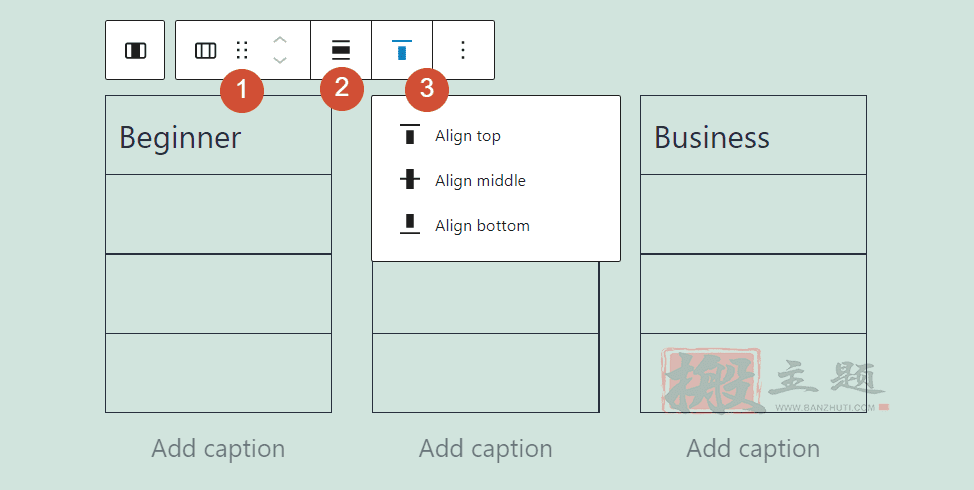Move the column down with the down chevron
974x490 pixels.
click(x=280, y=60)
